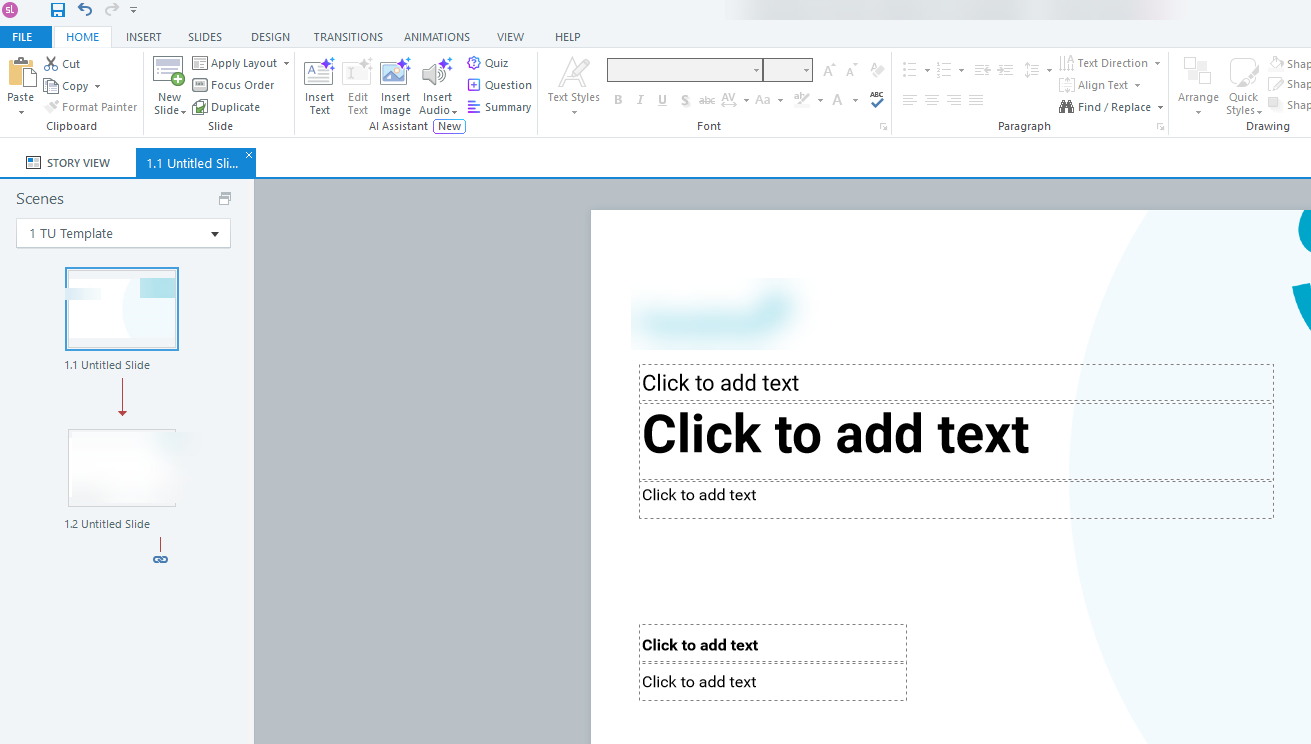
Task: Select the 1.2 Untitled Slide thumbnail
Action: coord(122,467)
